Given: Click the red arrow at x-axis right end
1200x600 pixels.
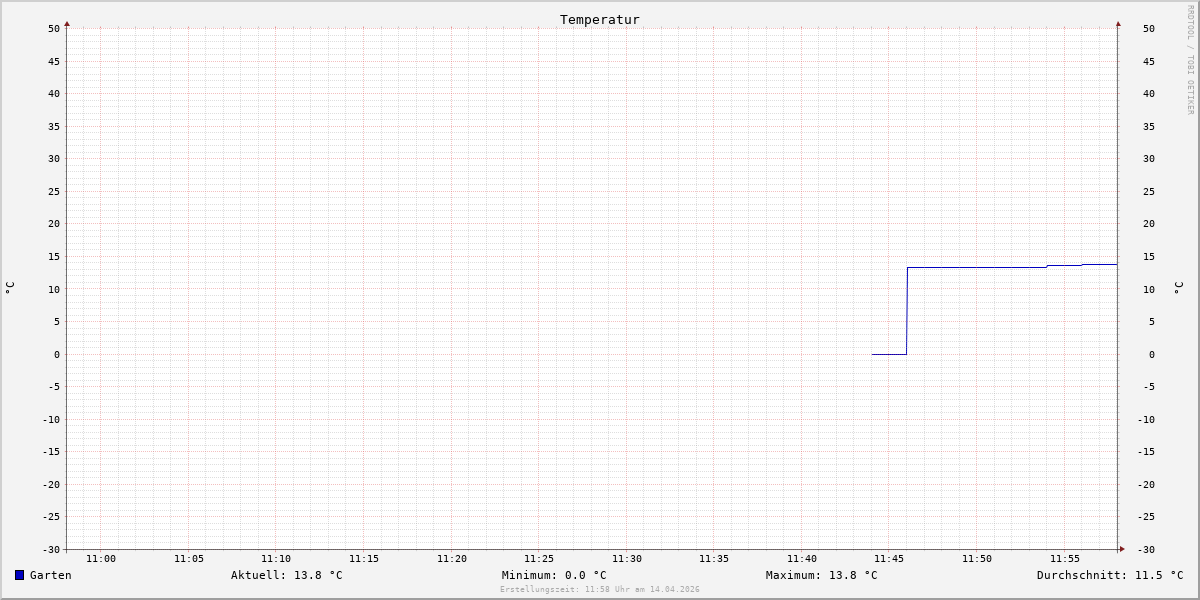Looking at the screenshot, I should click(1122, 549).
